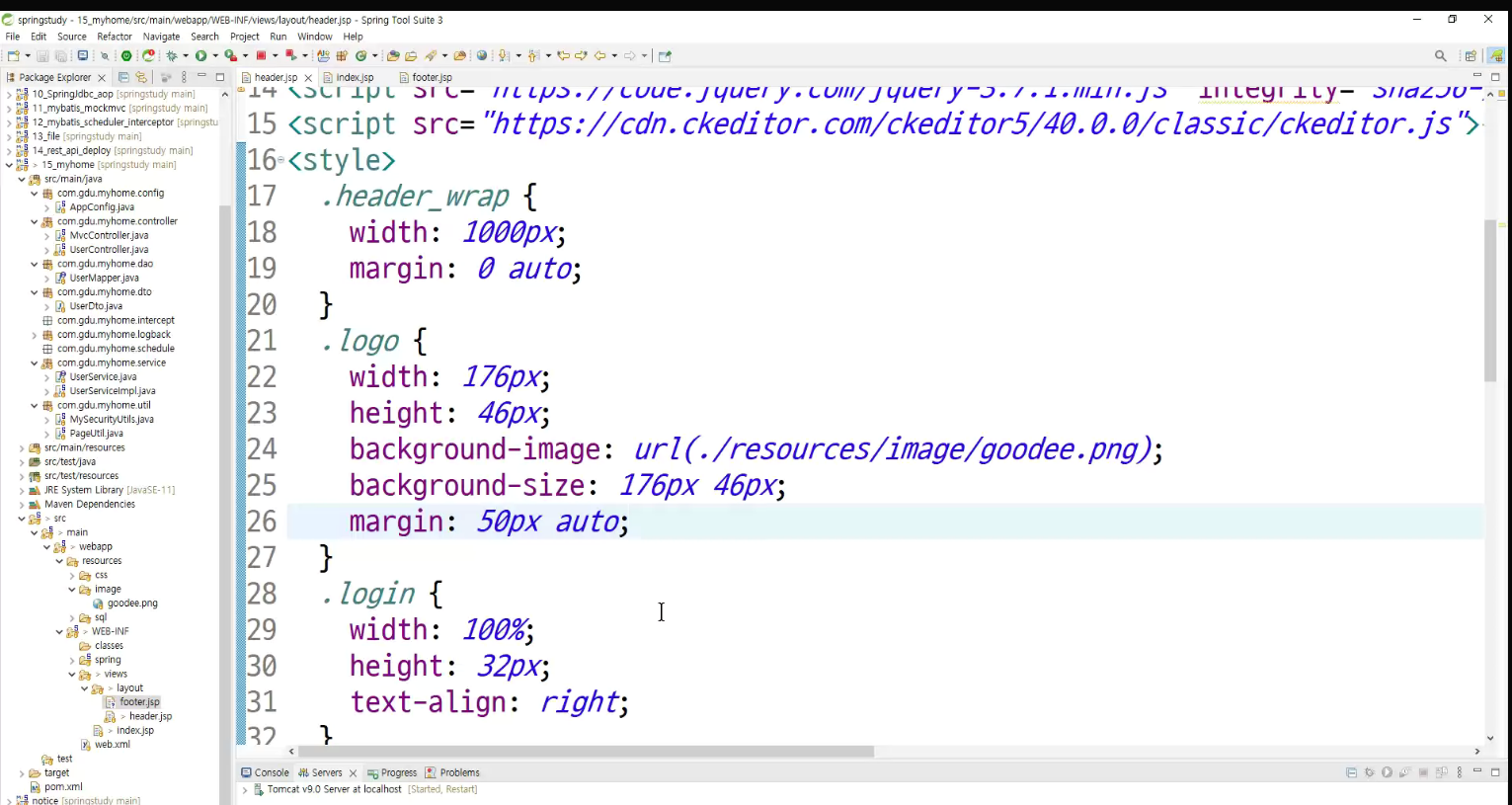This screenshot has width=1512, height=805.
Task: Click Collapse All in Package Explorer
Action: (123, 77)
